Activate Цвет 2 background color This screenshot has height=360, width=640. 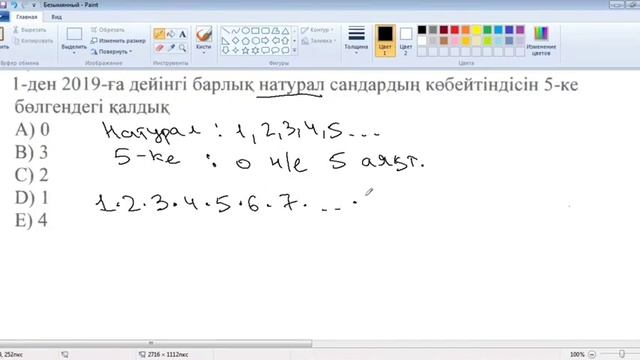(x=405, y=40)
